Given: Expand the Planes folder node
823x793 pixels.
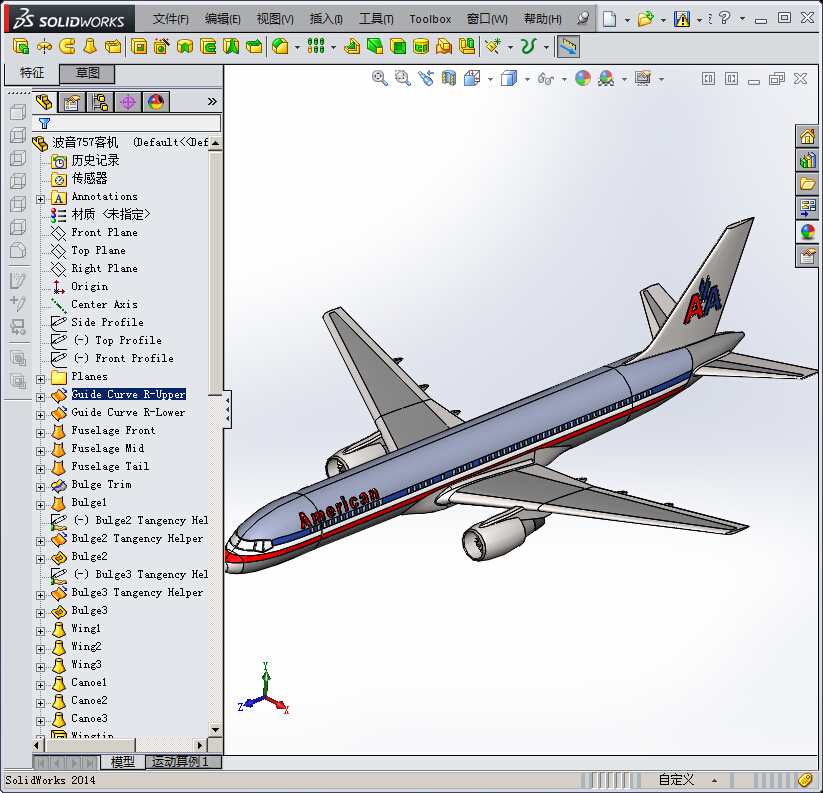Looking at the screenshot, I should (40, 379).
